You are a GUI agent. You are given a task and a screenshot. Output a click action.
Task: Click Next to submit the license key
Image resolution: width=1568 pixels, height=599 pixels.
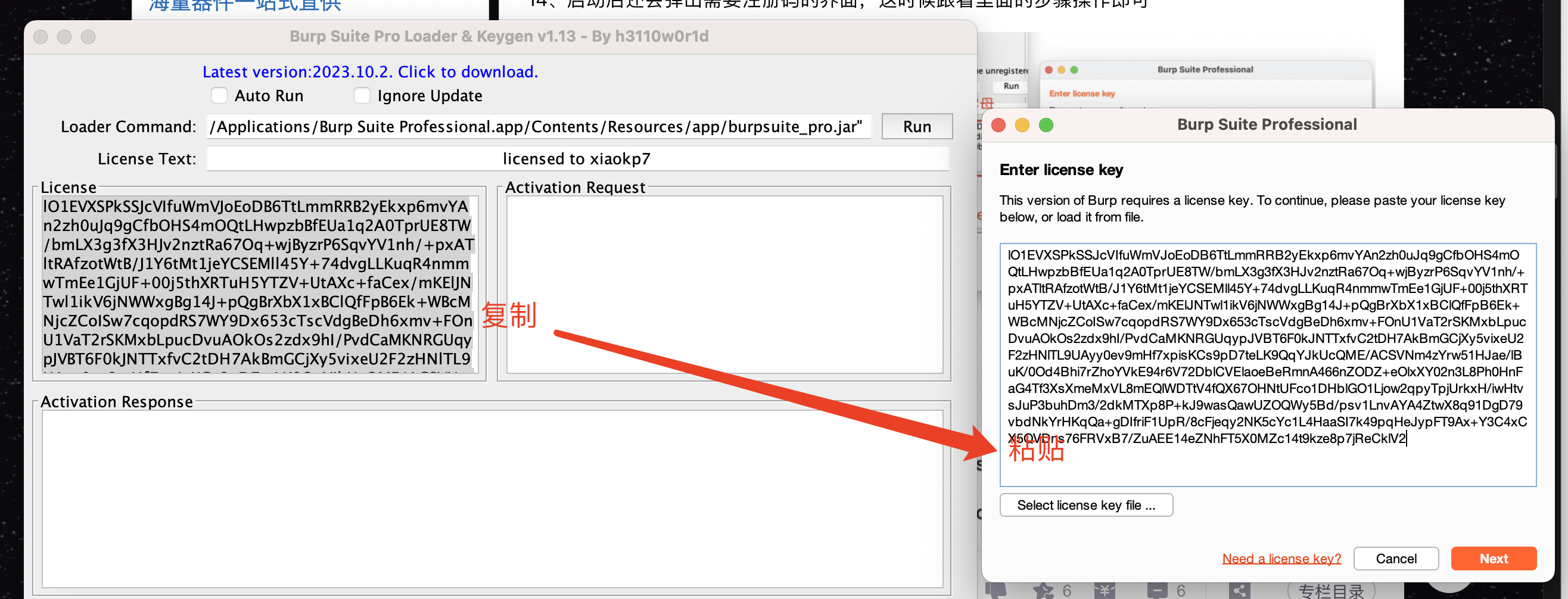point(1493,559)
